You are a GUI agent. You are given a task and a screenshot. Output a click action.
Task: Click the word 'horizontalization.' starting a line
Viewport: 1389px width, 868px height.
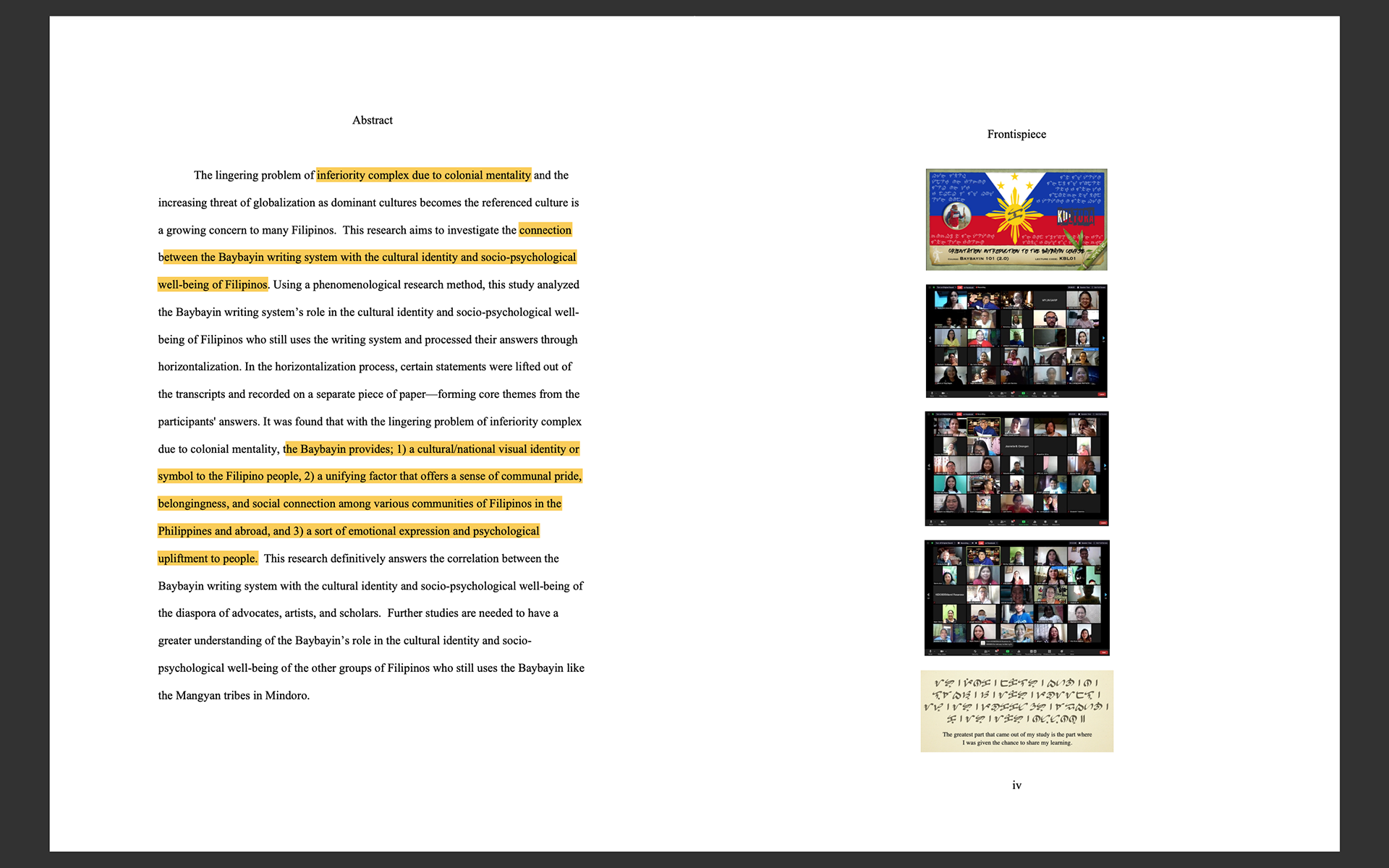(200, 367)
